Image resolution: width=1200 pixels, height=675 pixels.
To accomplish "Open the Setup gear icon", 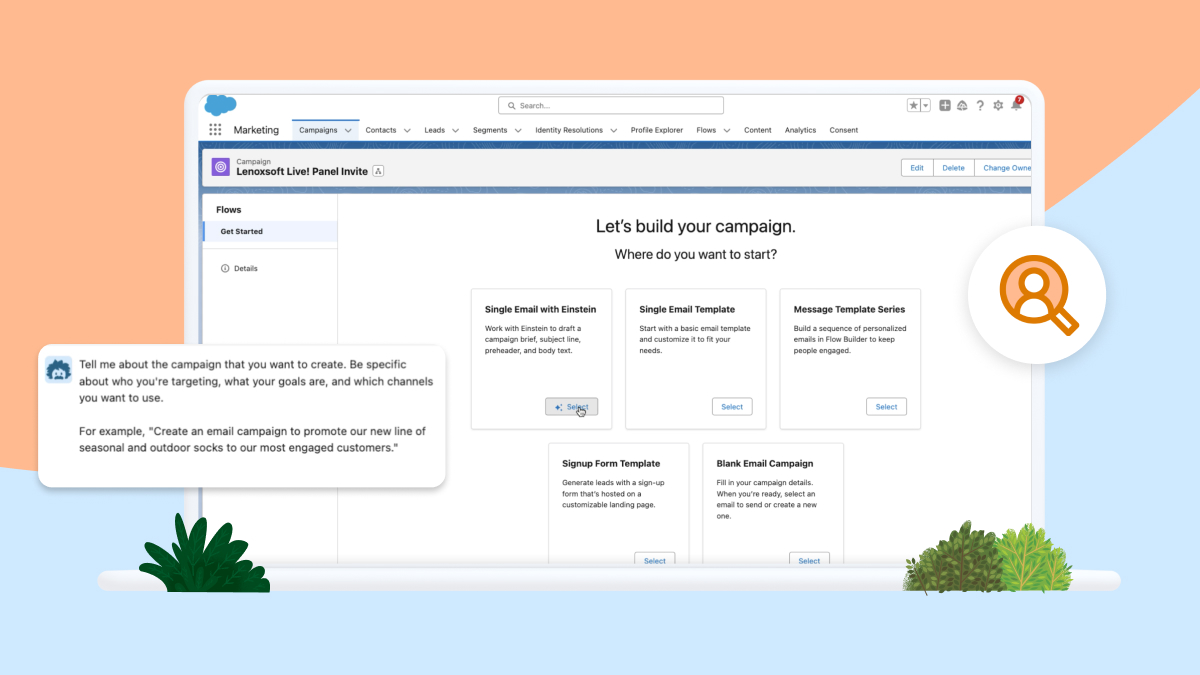I will 998,105.
